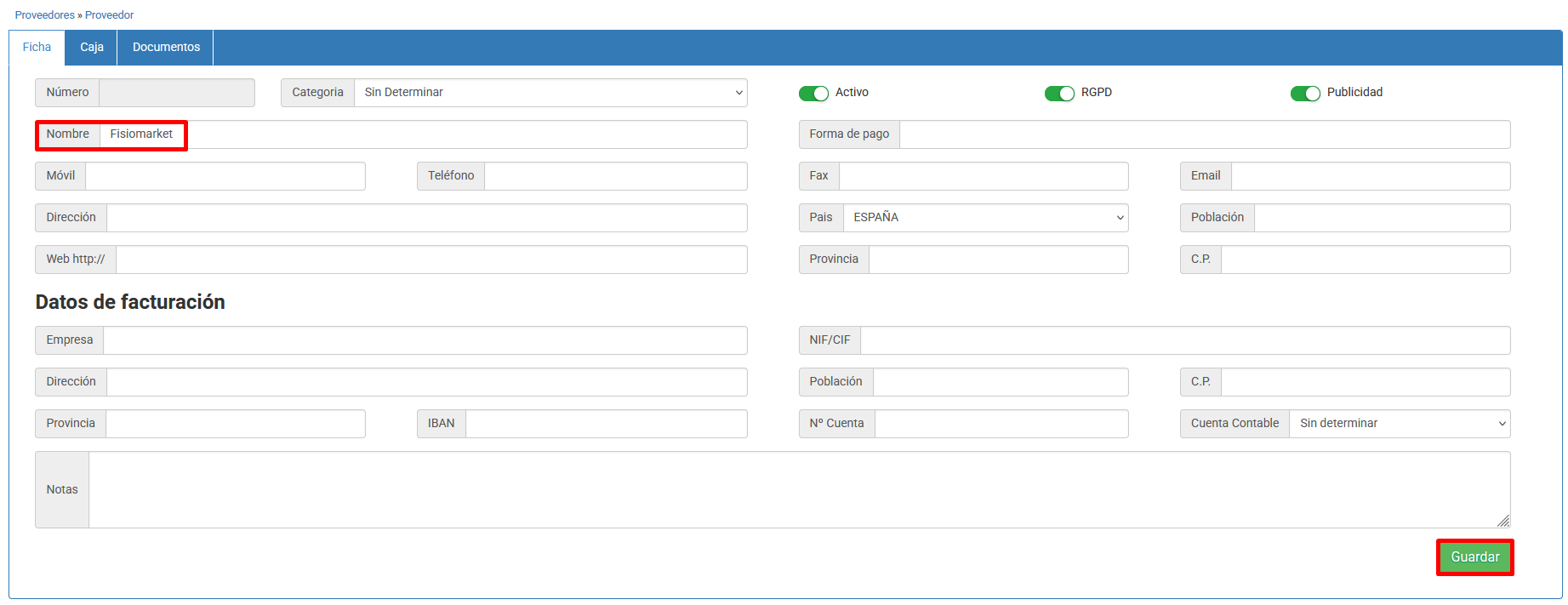Focus the Nombre field containing Fisiomarket
This screenshot has width=1568, height=605.
tap(422, 134)
